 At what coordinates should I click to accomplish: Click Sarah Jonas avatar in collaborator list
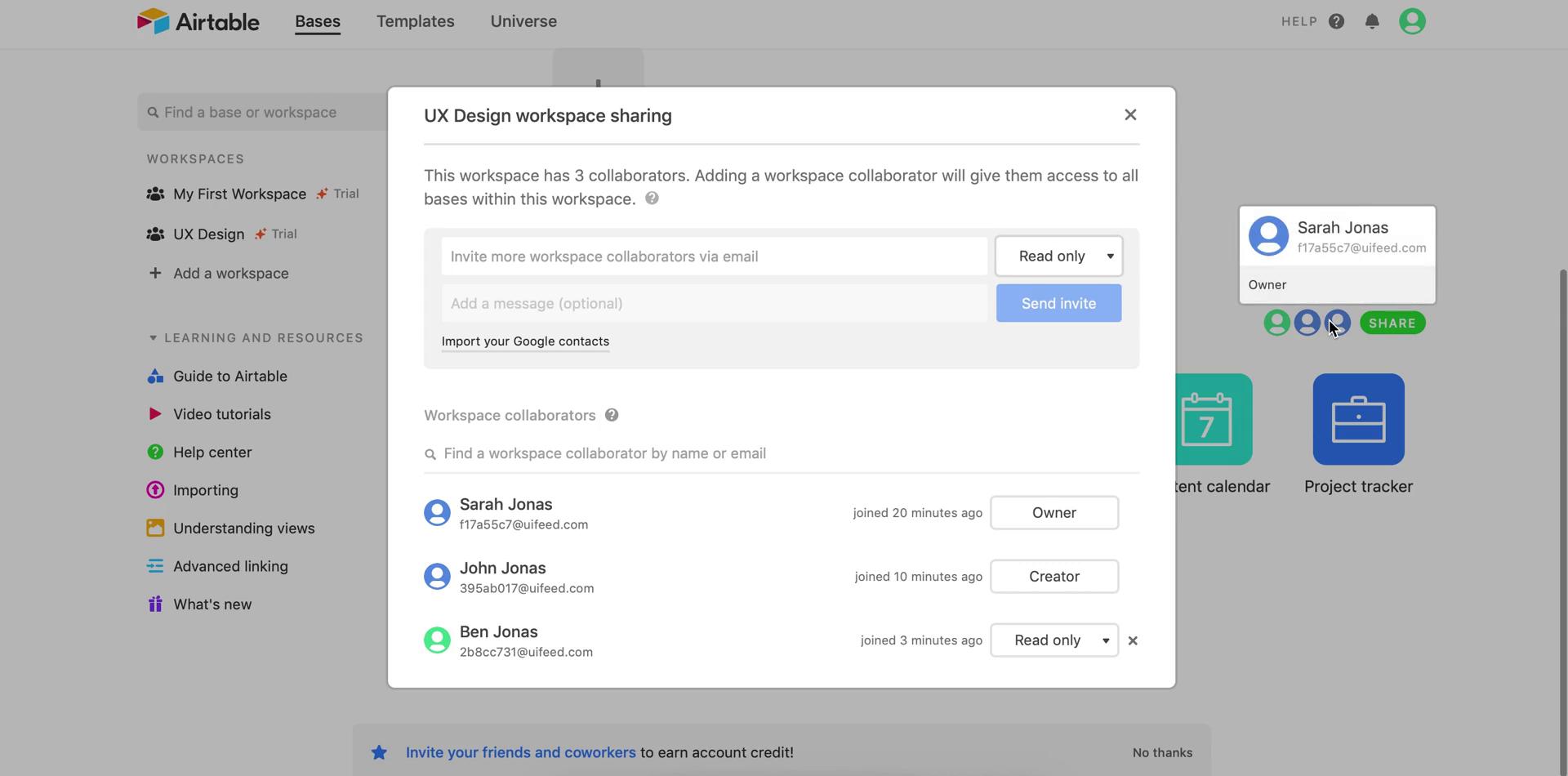coord(437,513)
